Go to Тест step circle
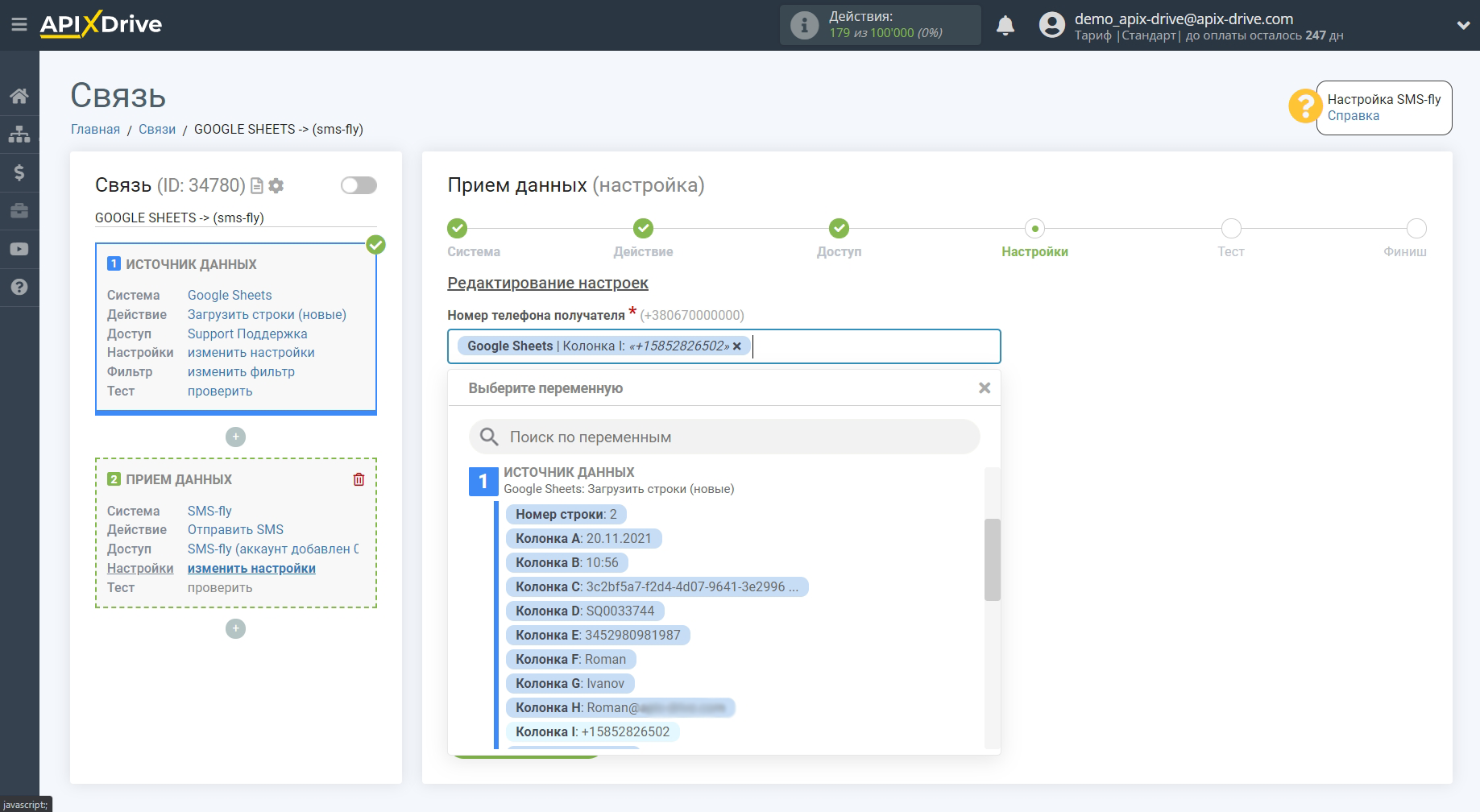The image size is (1480, 812). pos(1231,228)
